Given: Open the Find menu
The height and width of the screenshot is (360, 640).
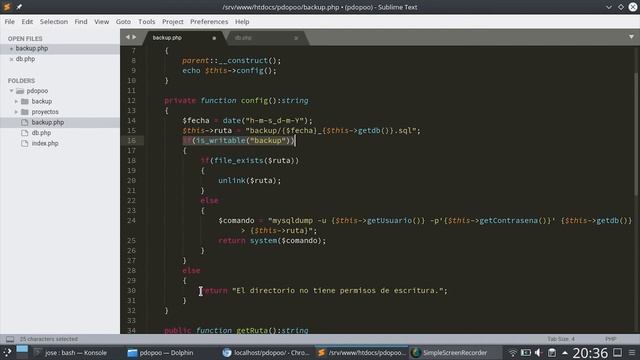Looking at the screenshot, I should coord(81,22).
